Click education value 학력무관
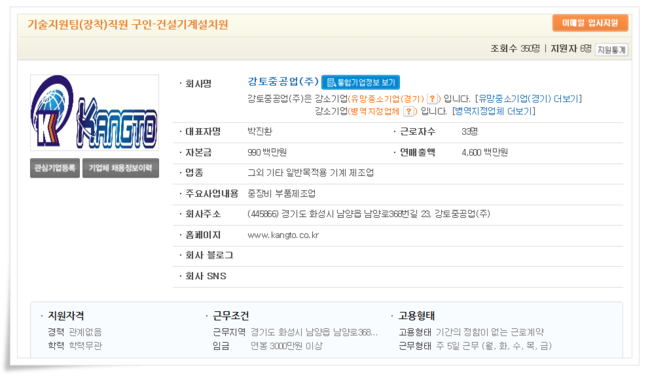 tap(85, 346)
